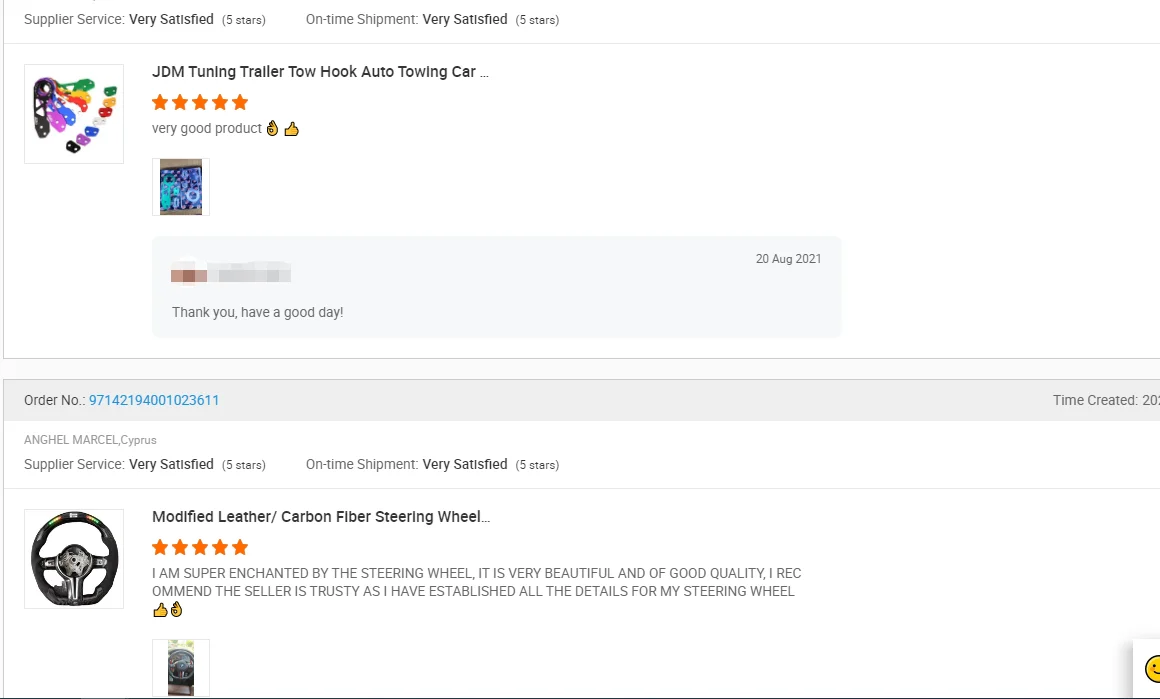This screenshot has width=1160, height=699.
Task: Click the thumbs up emoji after 'very good product'
Action: (292, 129)
